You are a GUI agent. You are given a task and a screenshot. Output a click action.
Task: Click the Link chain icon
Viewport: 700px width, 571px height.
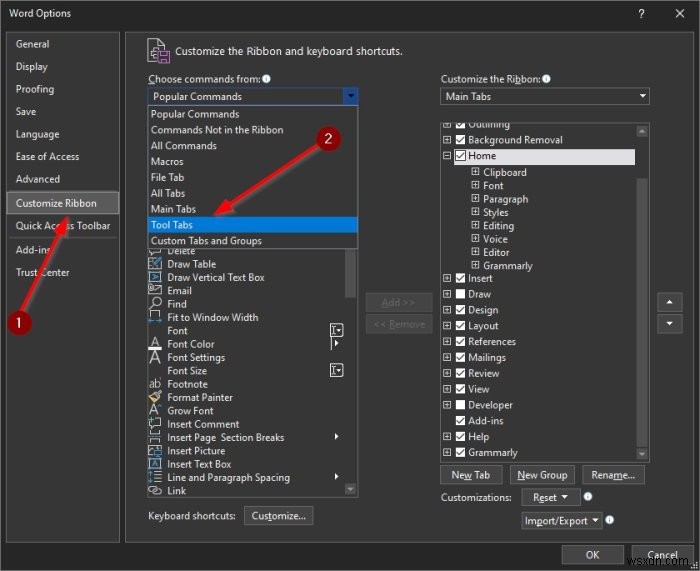[155, 491]
